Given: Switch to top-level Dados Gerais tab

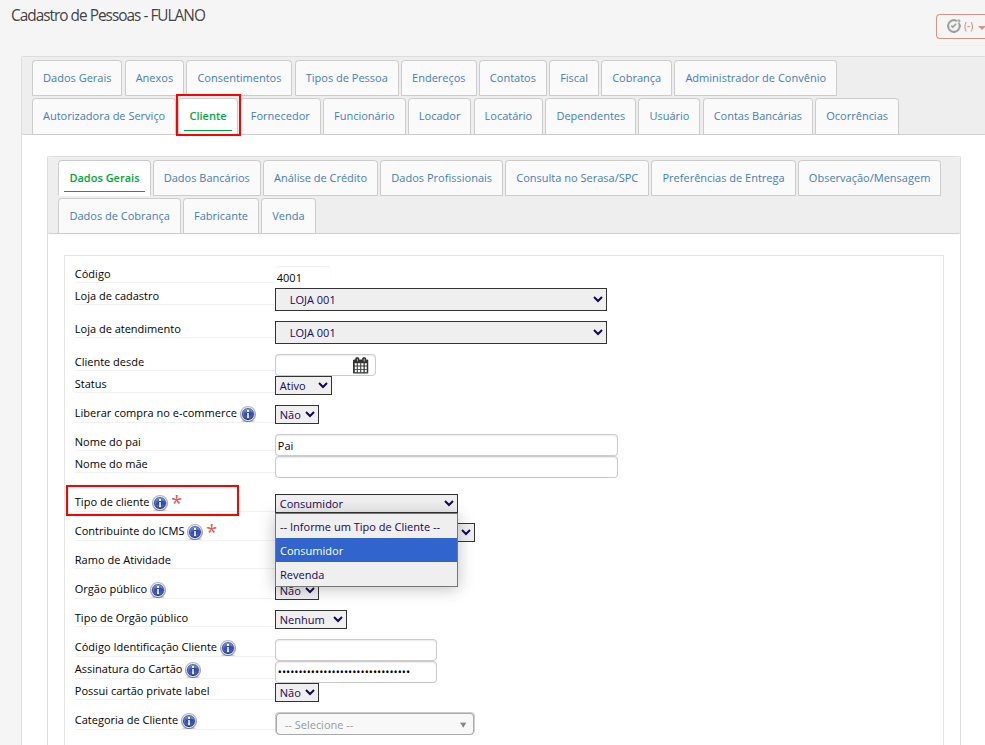Looking at the screenshot, I should [77, 79].
